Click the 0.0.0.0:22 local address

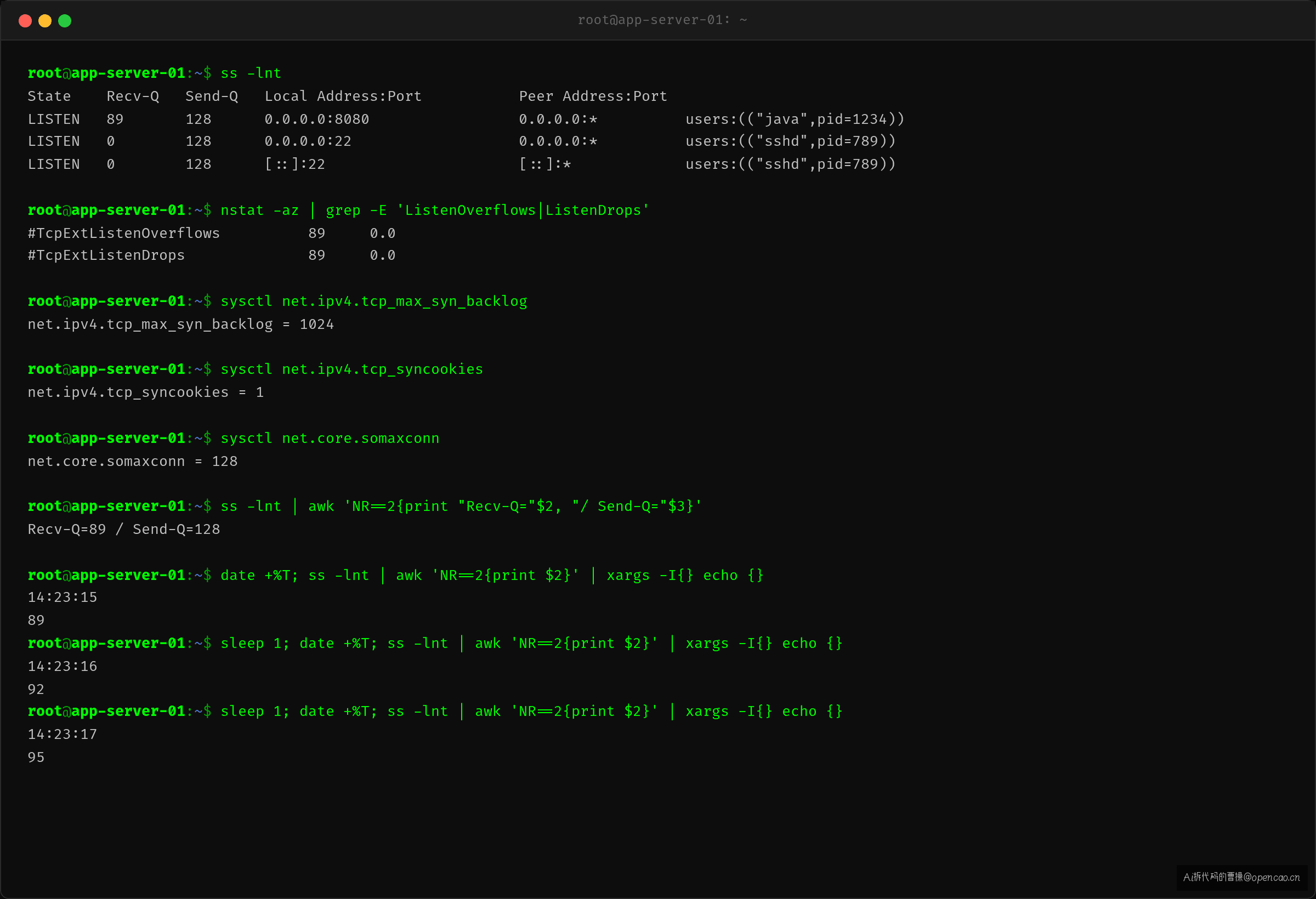[308, 141]
